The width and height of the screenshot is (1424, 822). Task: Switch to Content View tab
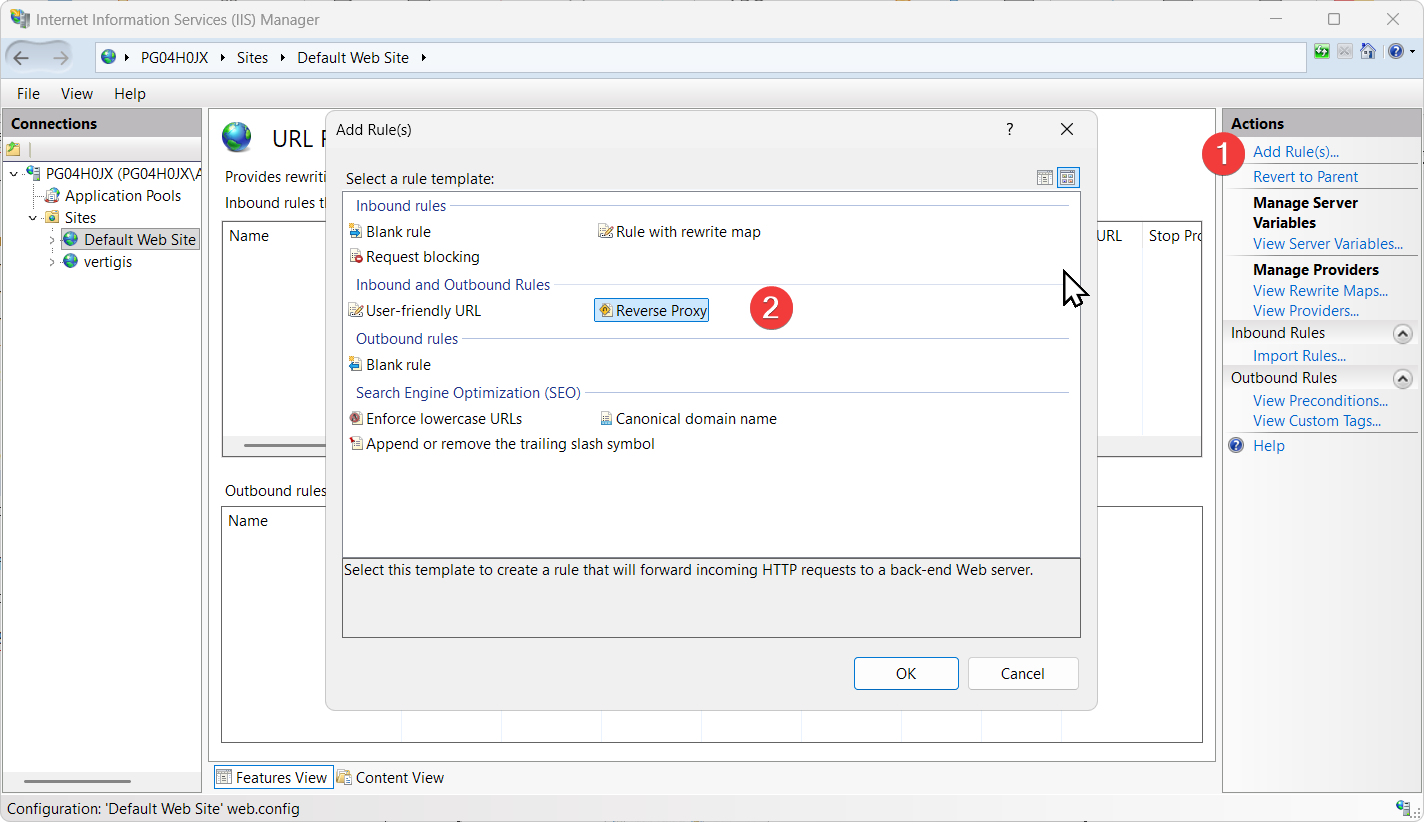click(x=390, y=778)
